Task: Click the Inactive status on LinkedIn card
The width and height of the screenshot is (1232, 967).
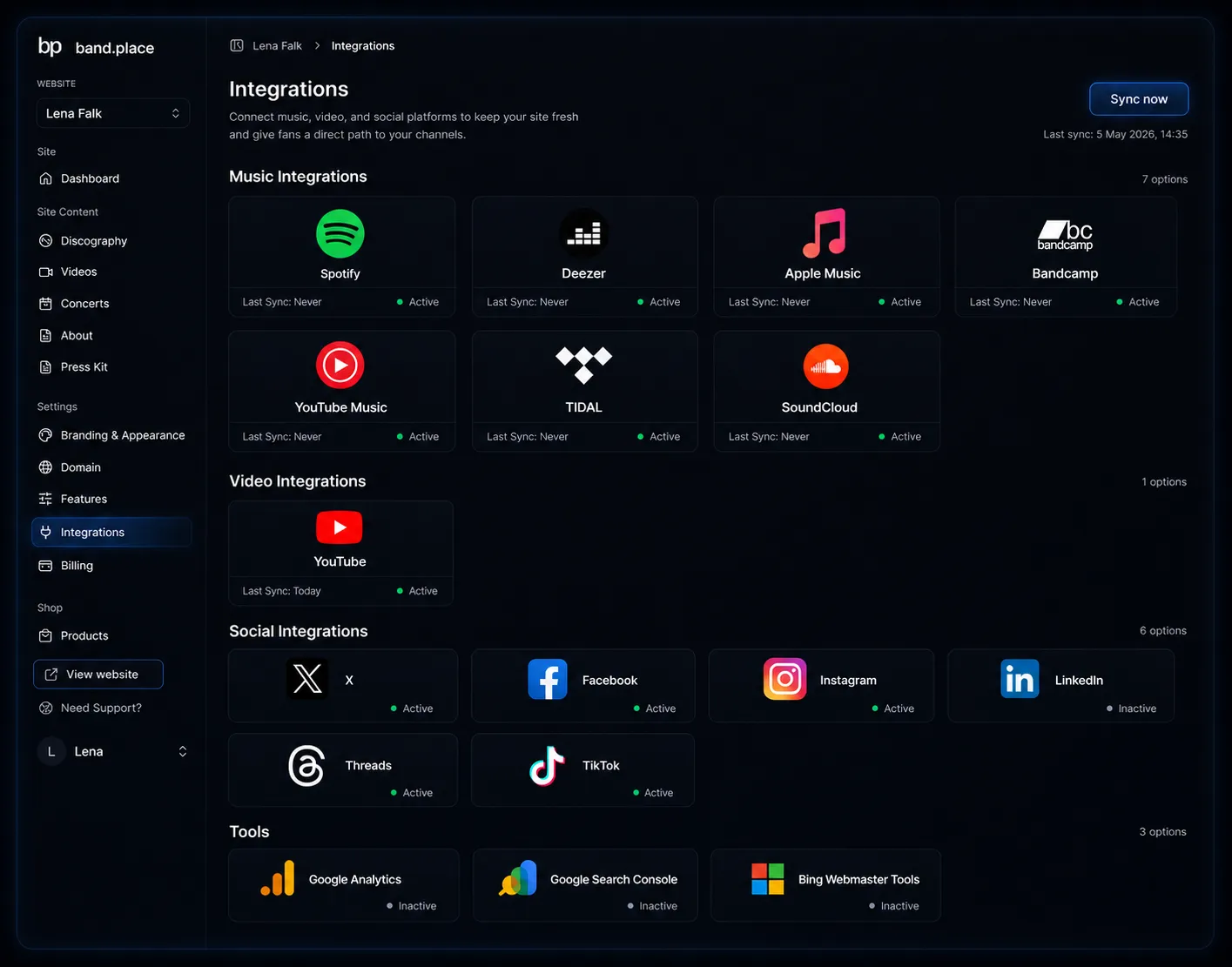Action: [x=1131, y=708]
